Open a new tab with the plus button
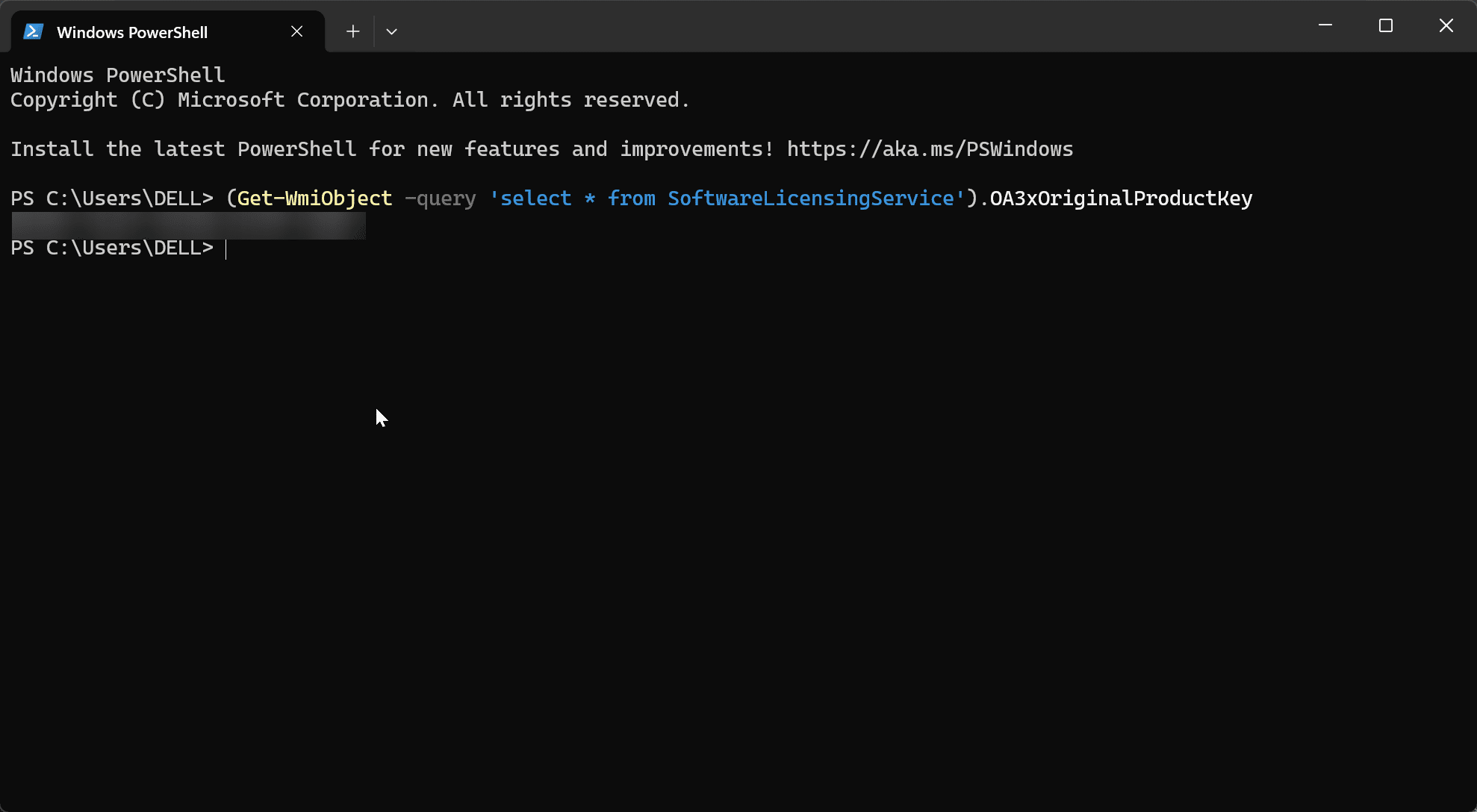Screen dimensions: 1477x812 (353, 31)
